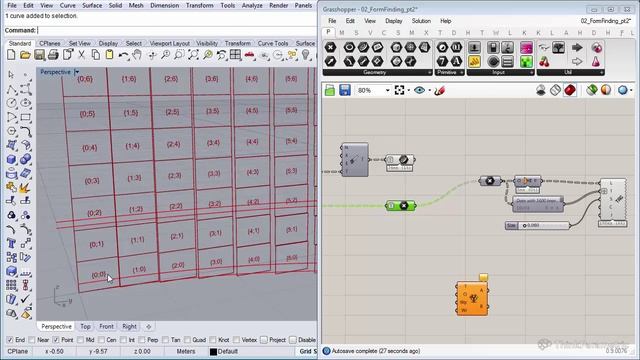
Task: Switch to the Front viewport tab
Action: tap(106, 327)
